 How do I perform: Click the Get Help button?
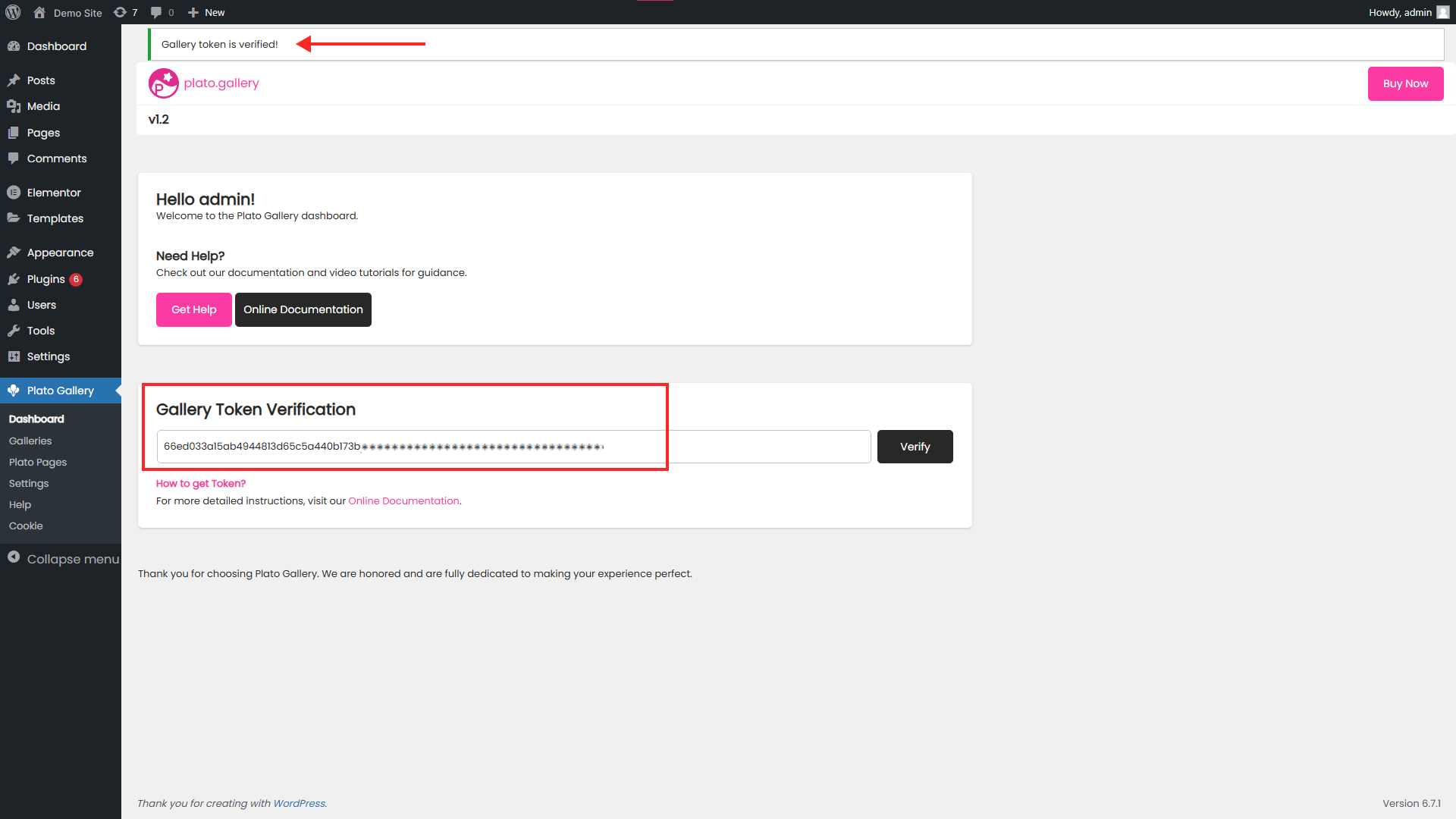click(x=194, y=309)
